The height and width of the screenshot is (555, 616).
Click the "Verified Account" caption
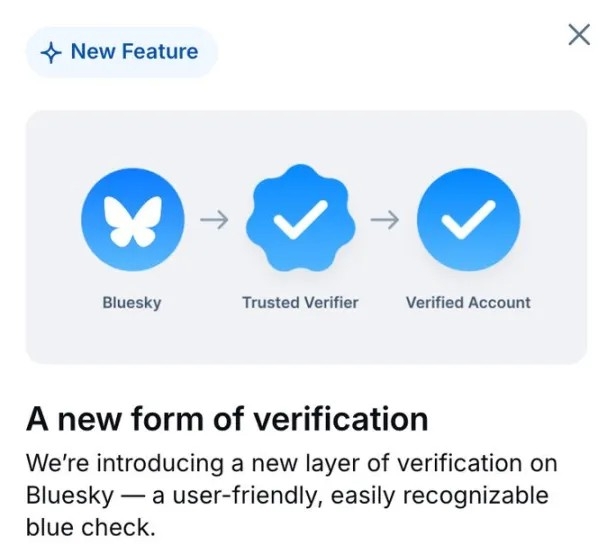tap(467, 302)
